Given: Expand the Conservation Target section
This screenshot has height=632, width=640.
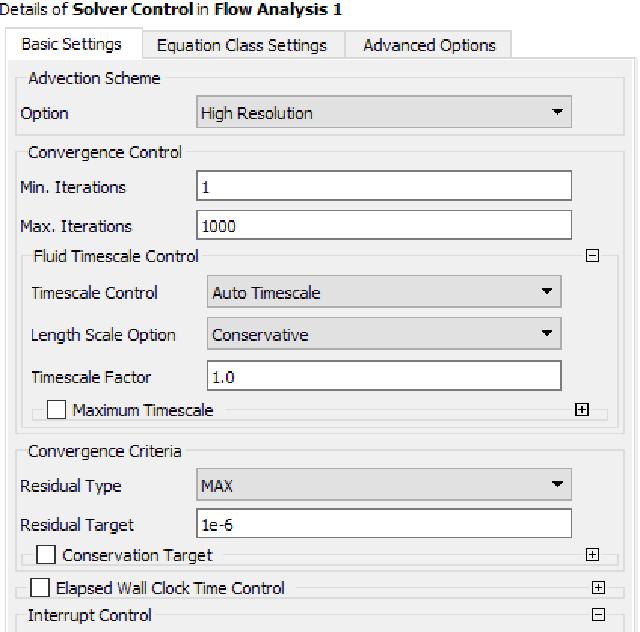Looking at the screenshot, I should [x=592, y=554].
